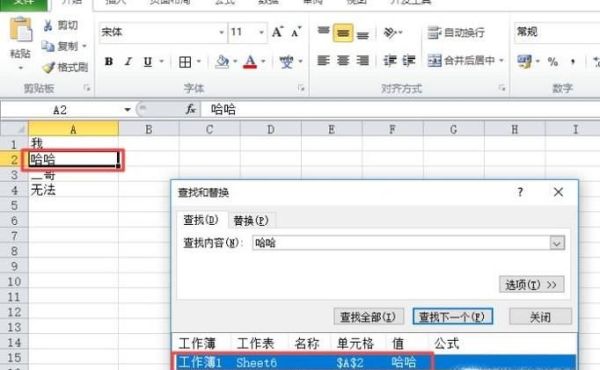The height and width of the screenshot is (370, 600).
Task: Toggle bold formatting
Action: [109, 62]
